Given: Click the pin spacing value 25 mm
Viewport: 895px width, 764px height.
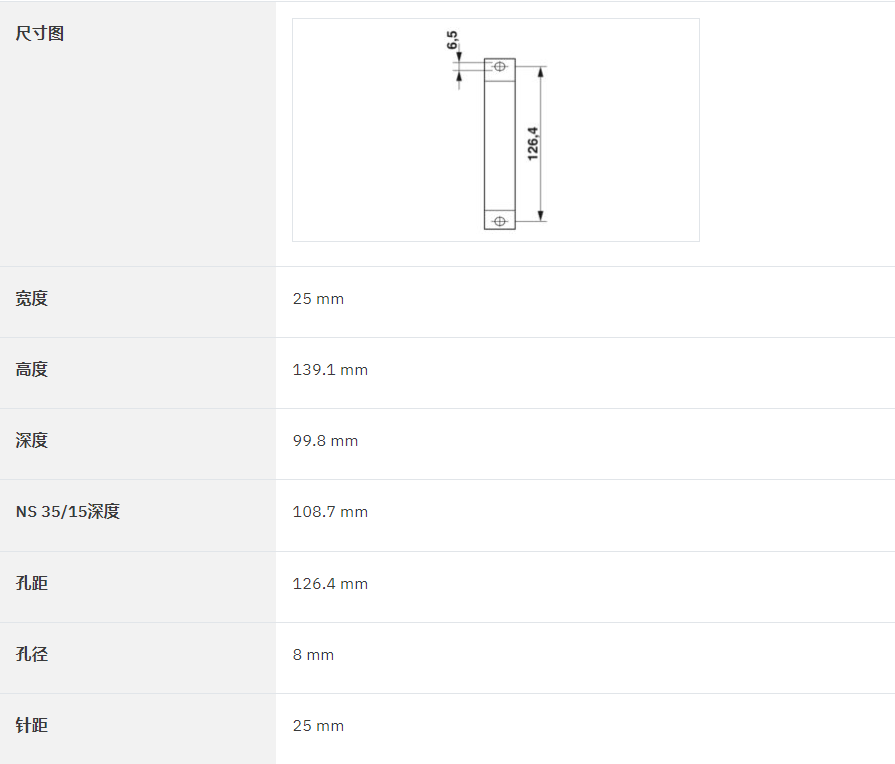Looking at the screenshot, I should tap(318, 726).
